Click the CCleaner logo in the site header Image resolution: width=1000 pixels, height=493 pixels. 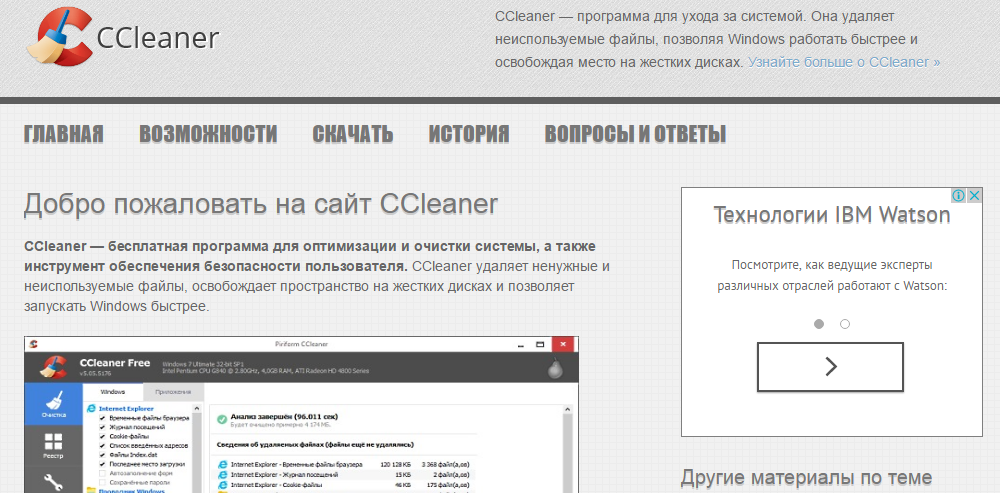(122, 37)
